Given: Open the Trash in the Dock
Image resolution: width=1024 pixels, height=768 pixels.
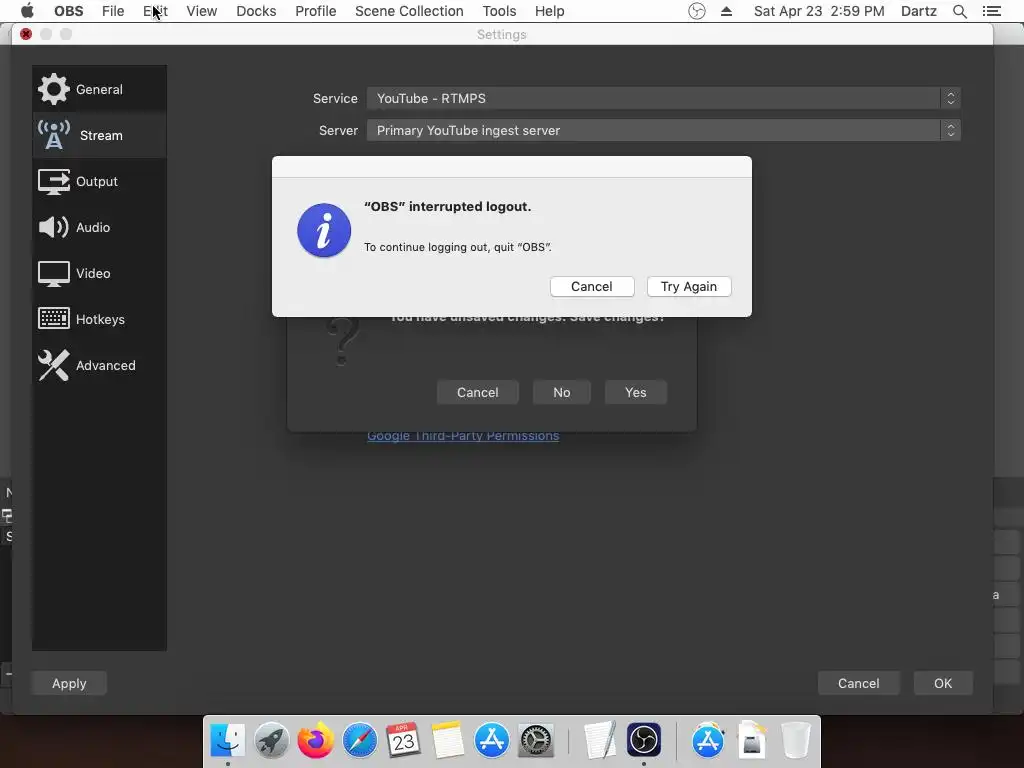Looking at the screenshot, I should [x=795, y=741].
